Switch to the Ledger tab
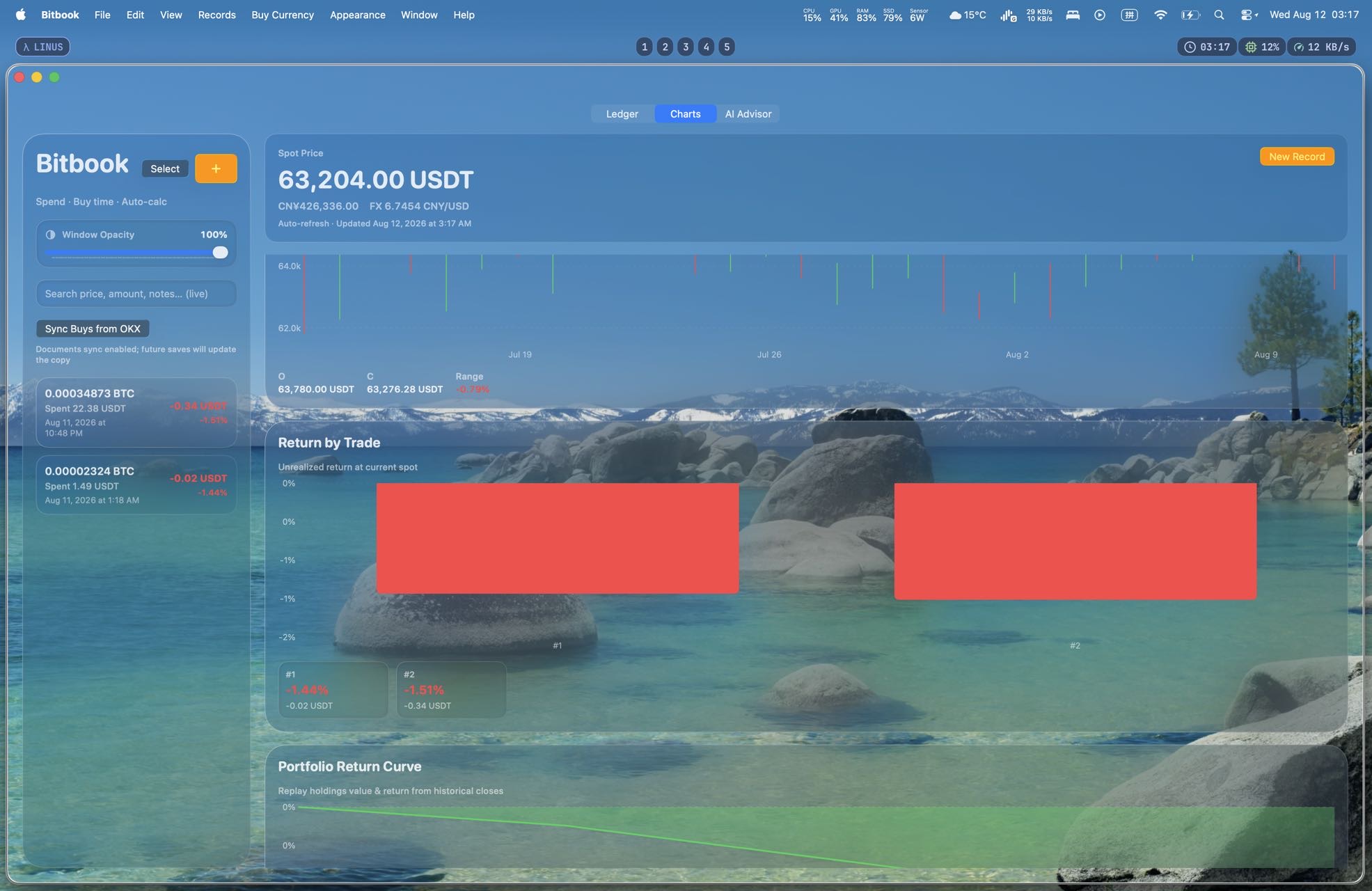This screenshot has height=891, width=1372. 622,114
